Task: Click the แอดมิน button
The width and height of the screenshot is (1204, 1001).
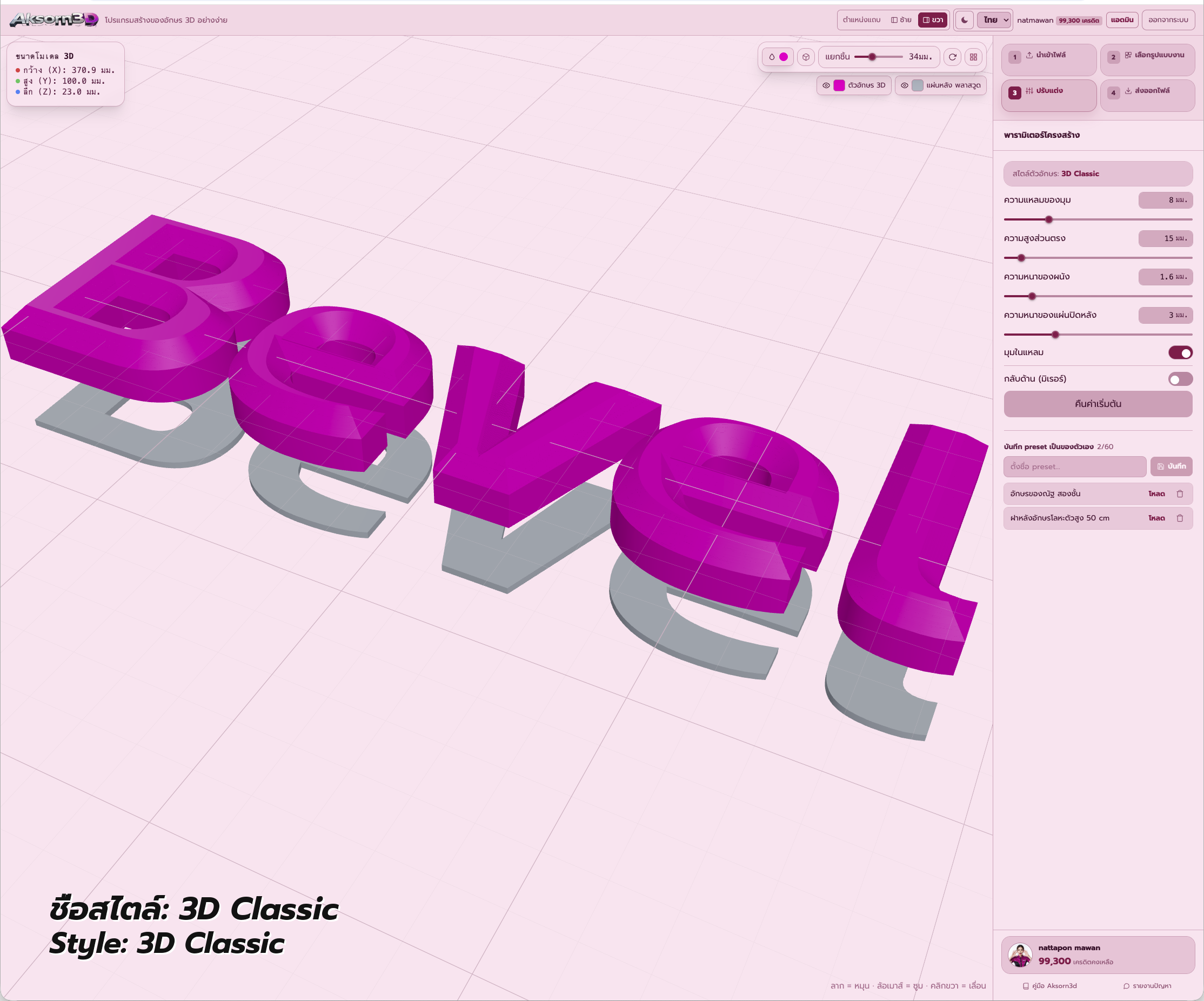Action: click(1122, 20)
